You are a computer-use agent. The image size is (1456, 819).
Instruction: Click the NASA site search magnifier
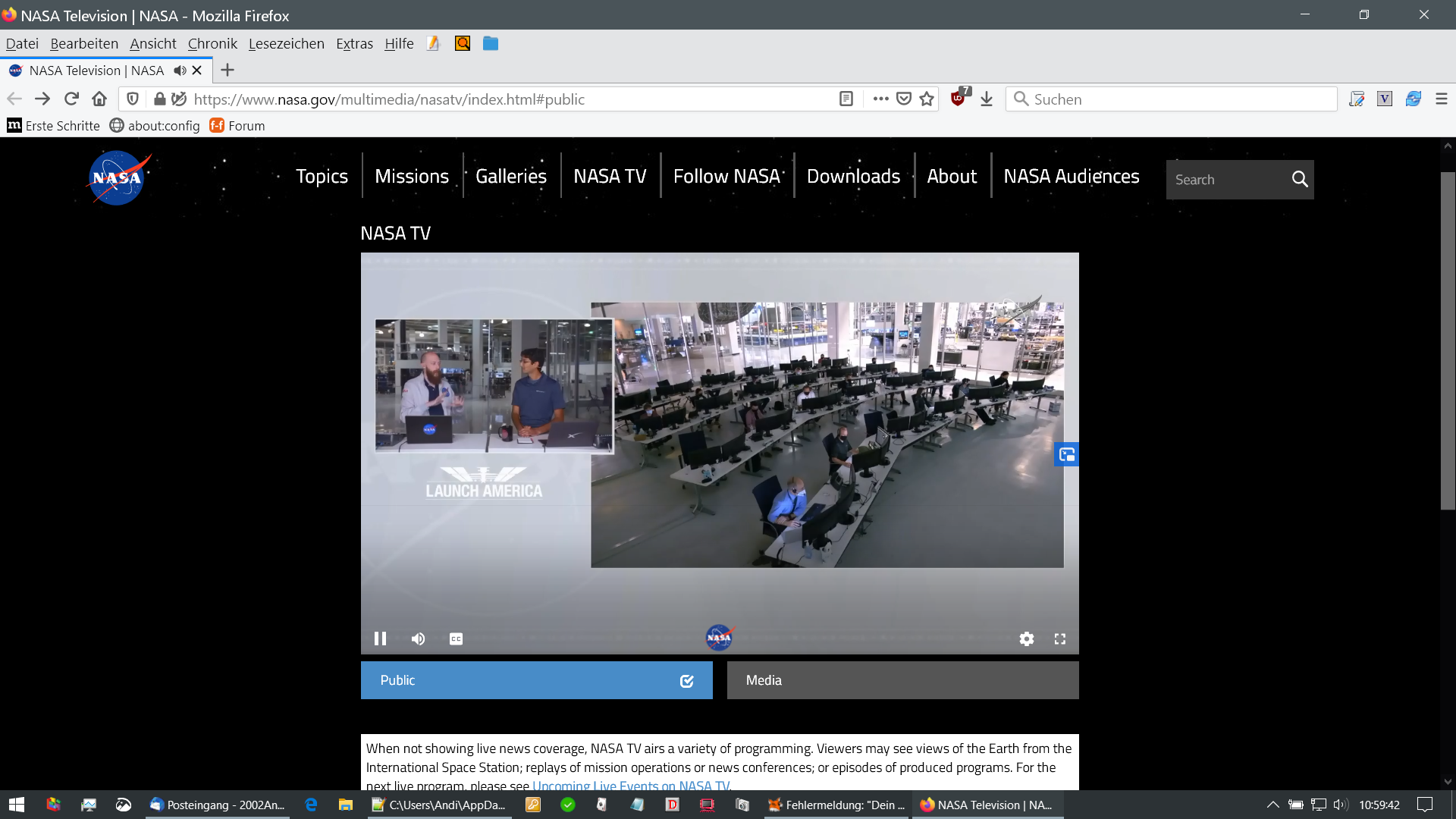click(x=1299, y=180)
